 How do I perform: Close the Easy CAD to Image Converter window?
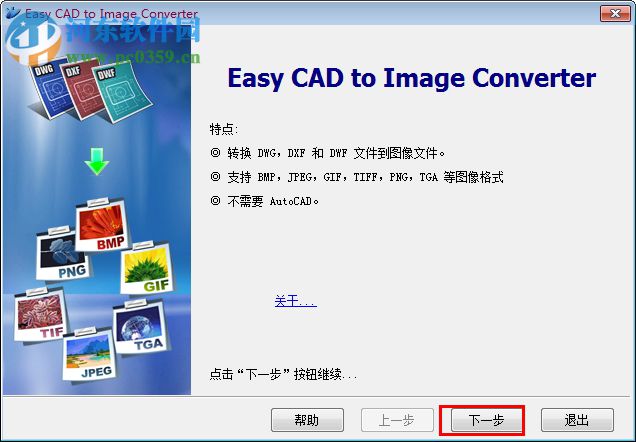point(615,13)
